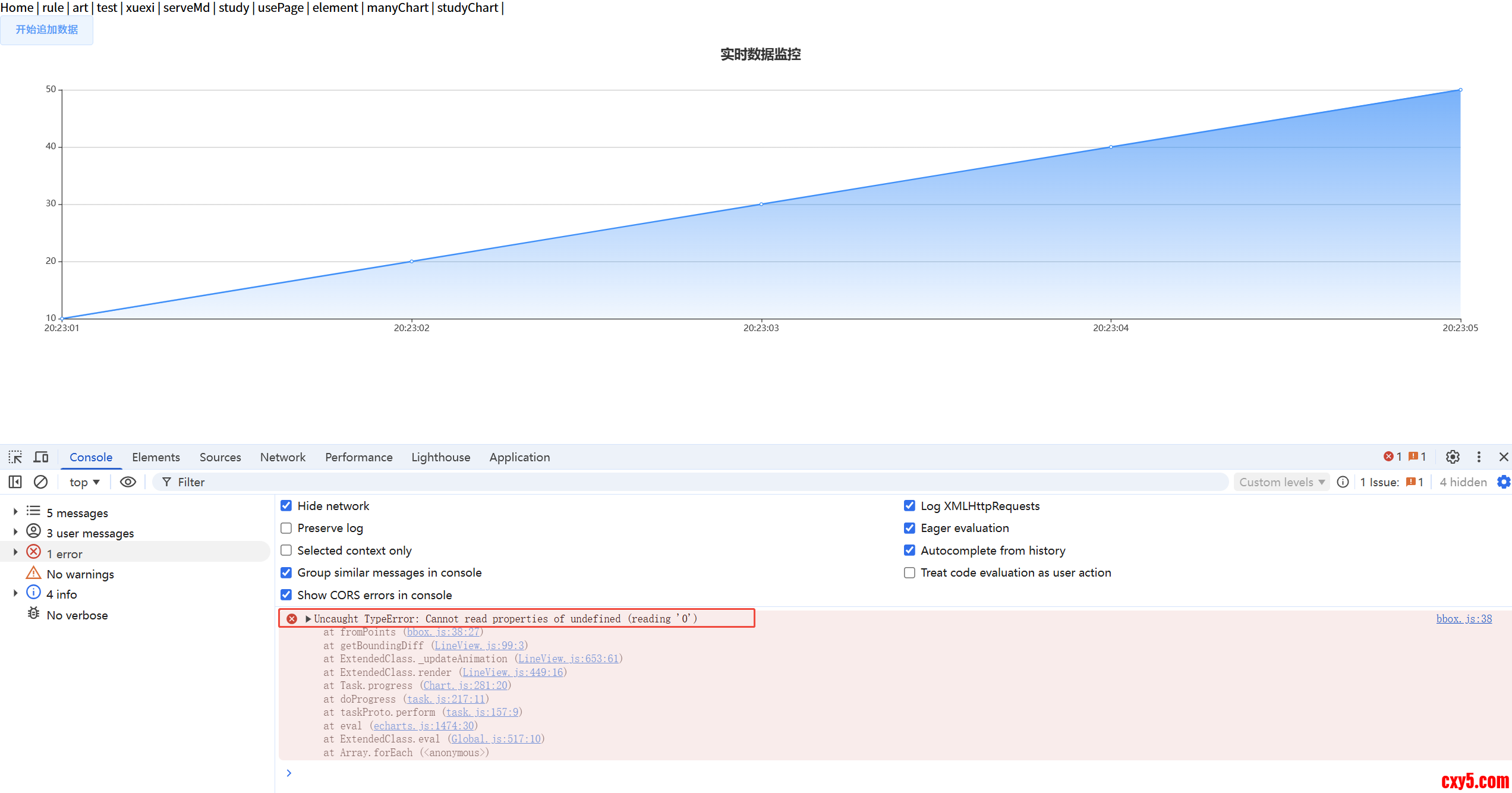1512x793 pixels.
Task: Open the LineView.js:99:3 source link
Action: (479, 646)
